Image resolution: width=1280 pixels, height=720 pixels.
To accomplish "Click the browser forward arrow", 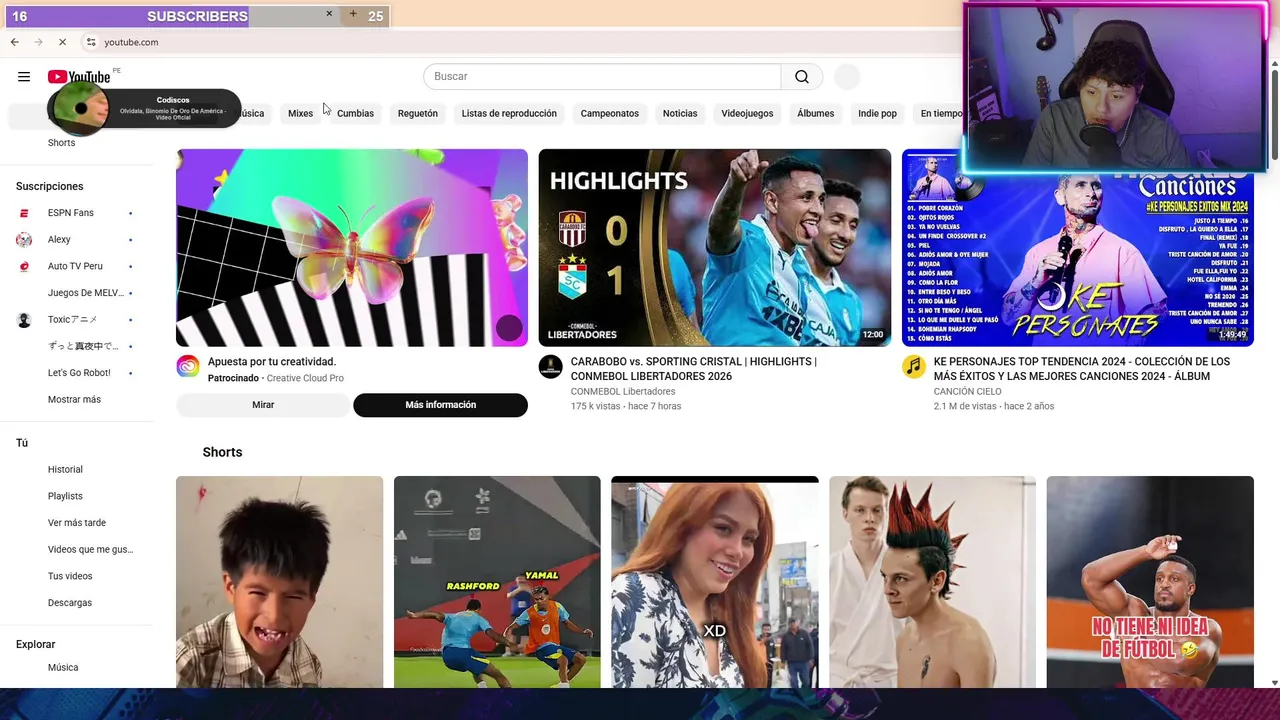I will 38,42.
